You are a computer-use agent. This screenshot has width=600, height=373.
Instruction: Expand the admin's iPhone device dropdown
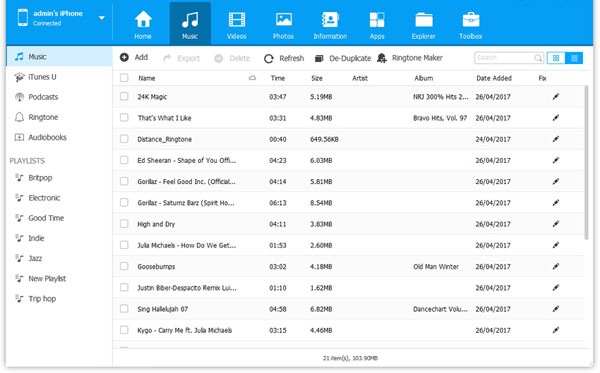[102, 18]
